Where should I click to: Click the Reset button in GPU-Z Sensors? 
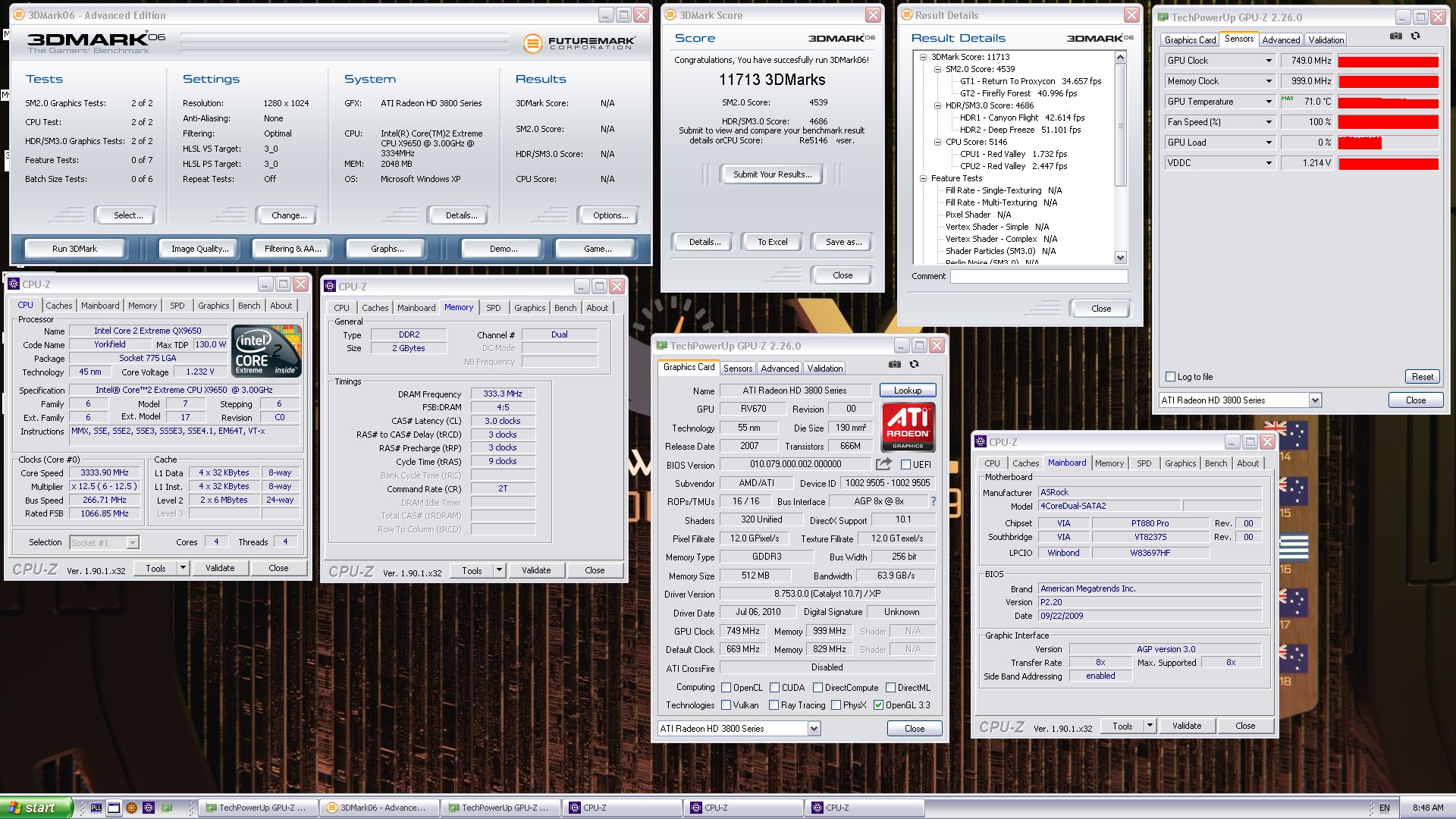(1422, 377)
